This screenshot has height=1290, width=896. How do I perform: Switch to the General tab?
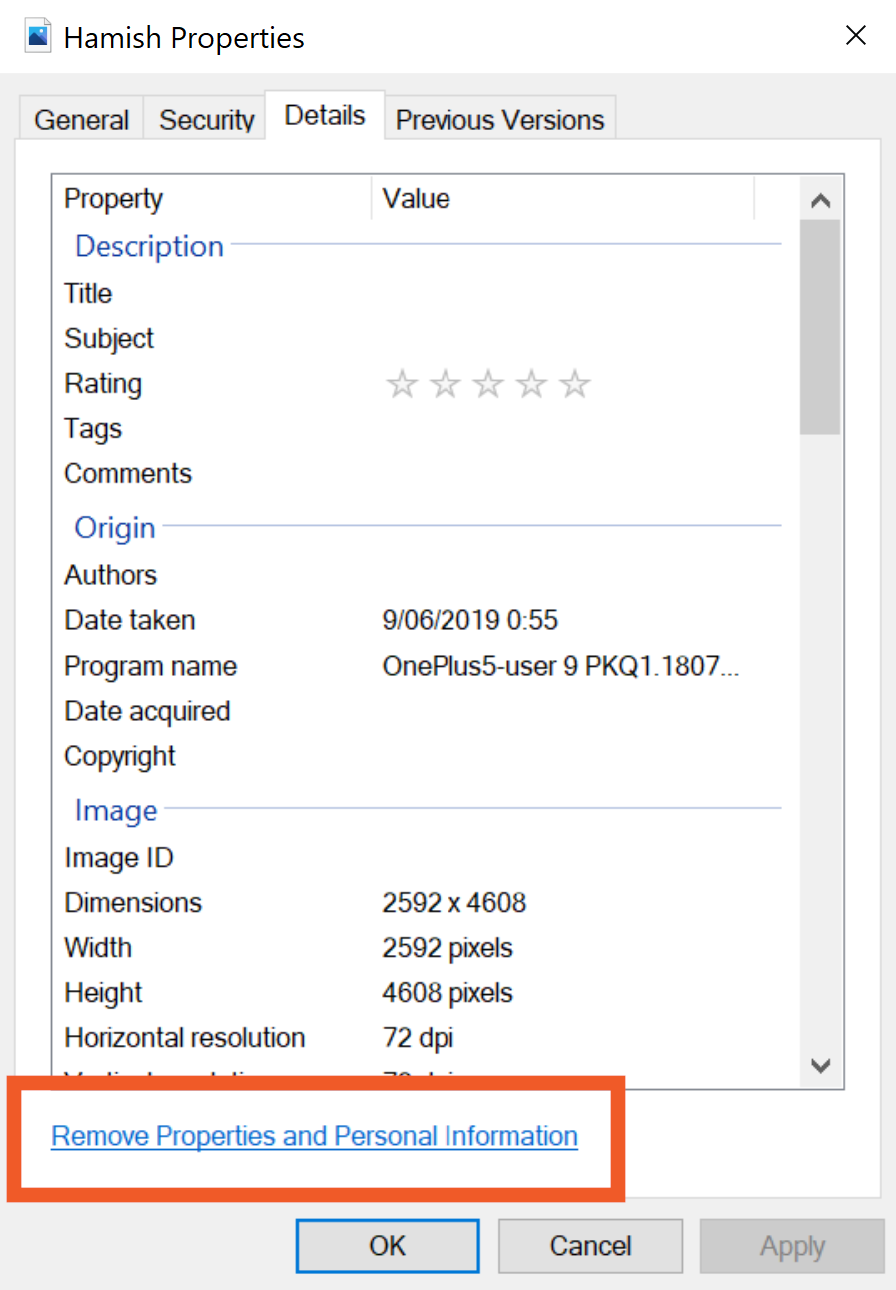coord(81,120)
